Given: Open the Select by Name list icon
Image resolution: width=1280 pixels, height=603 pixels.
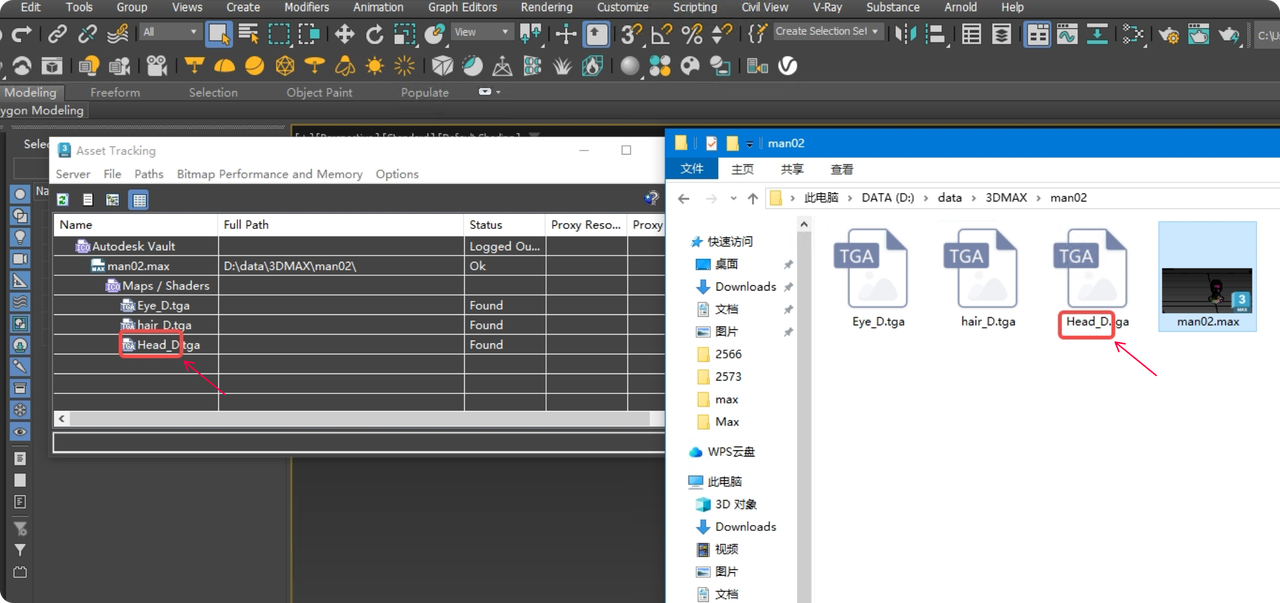Looking at the screenshot, I should [249, 34].
